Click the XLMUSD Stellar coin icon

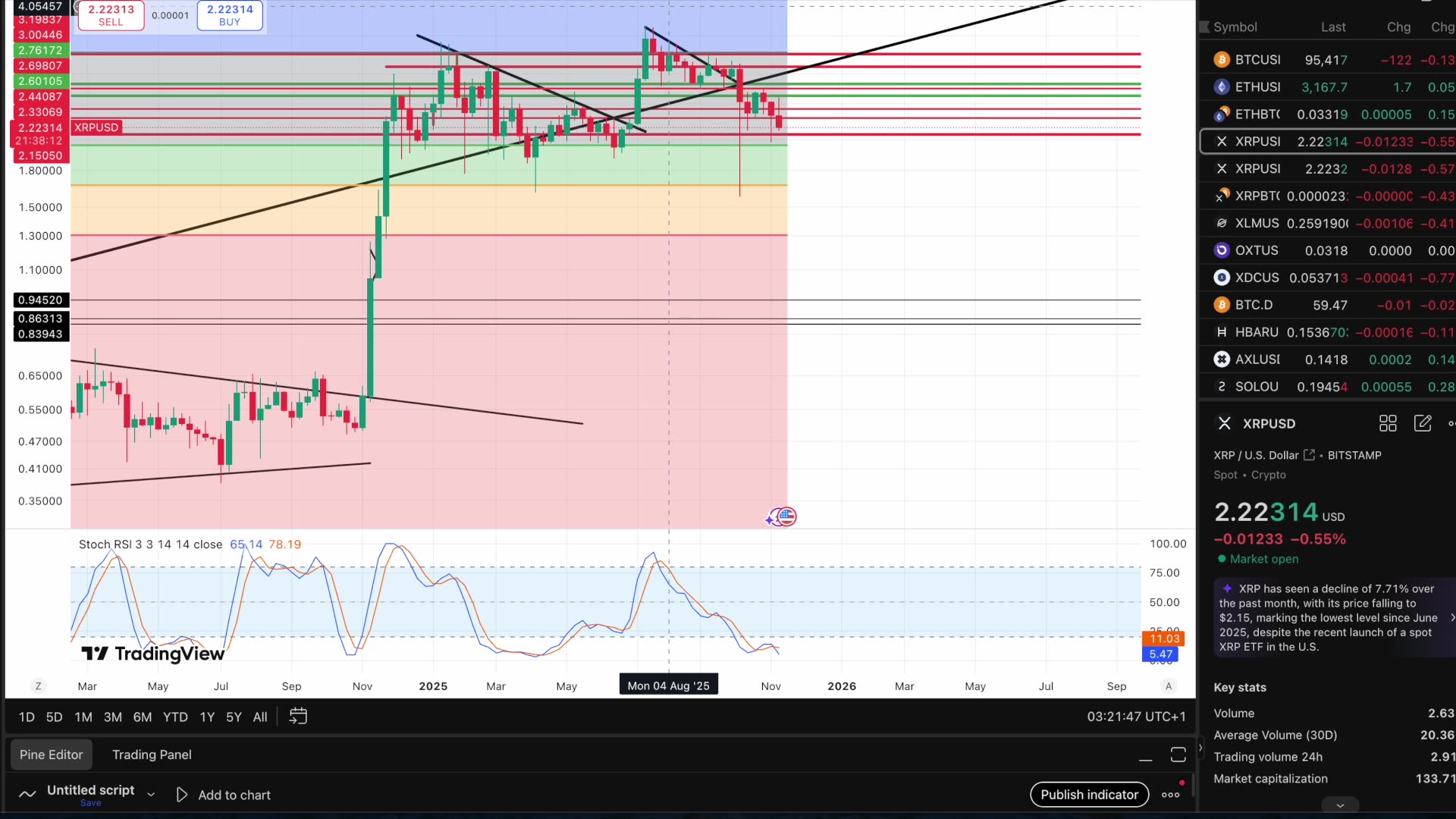[x=1221, y=224]
